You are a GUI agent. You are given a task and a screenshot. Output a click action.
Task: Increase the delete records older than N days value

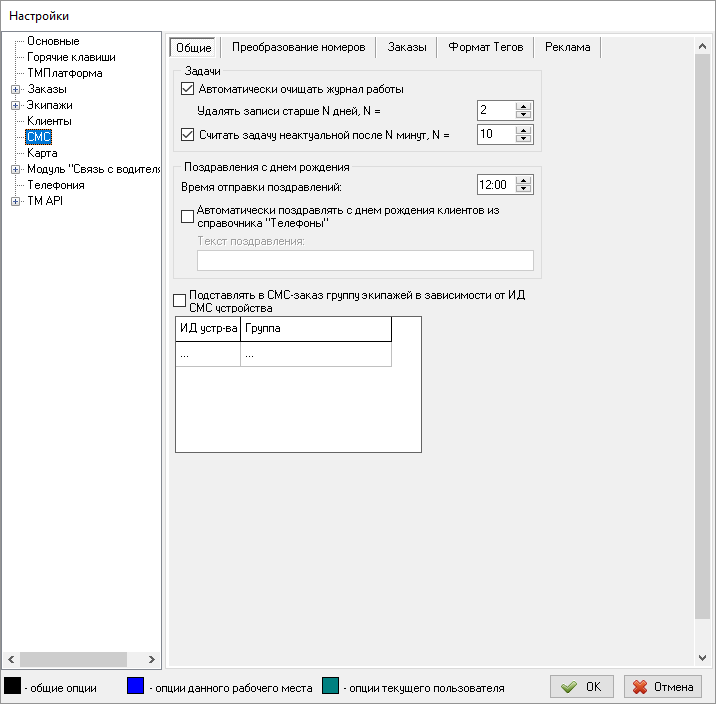tap(522, 106)
